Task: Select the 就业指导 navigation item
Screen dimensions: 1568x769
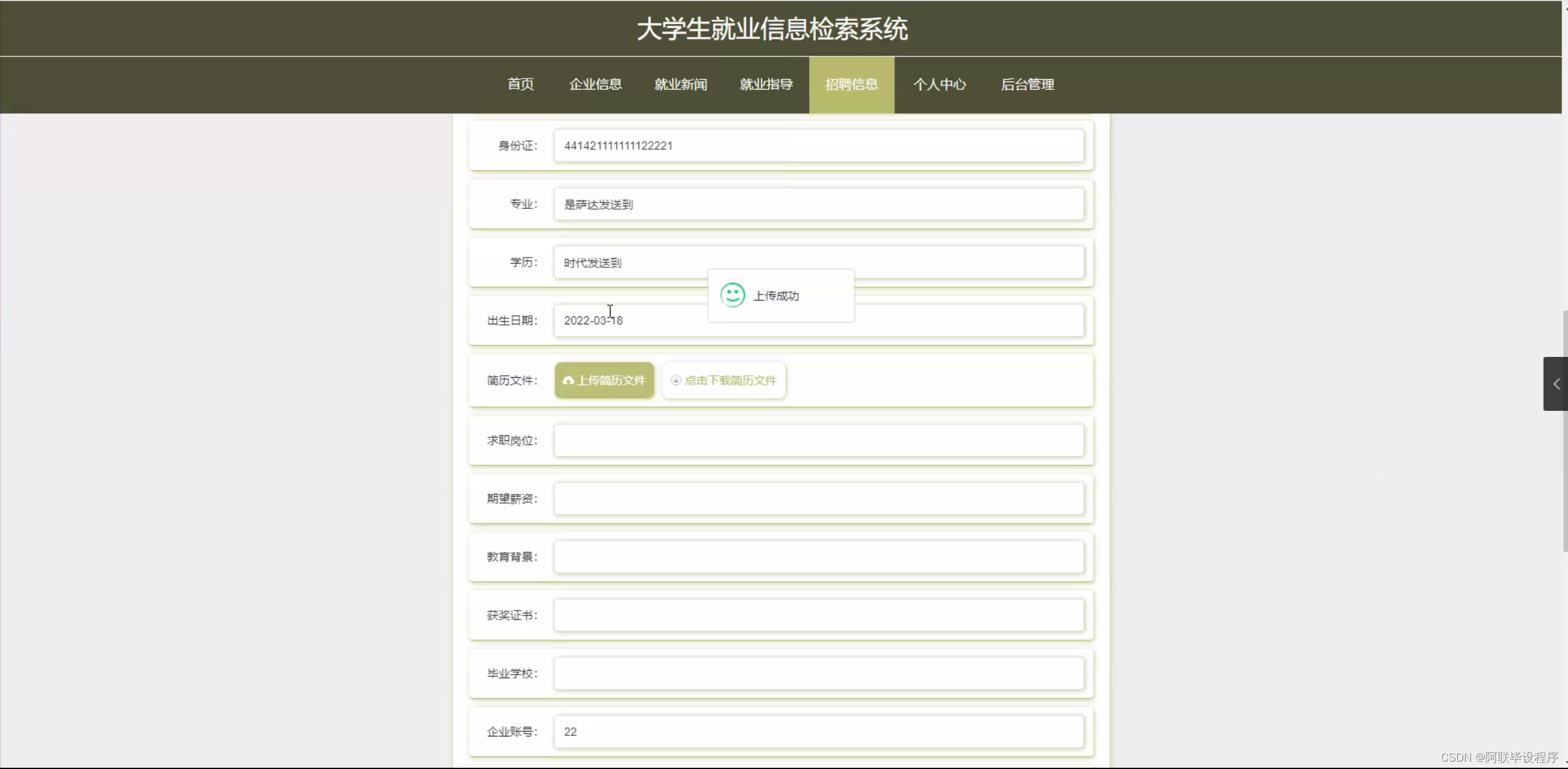Action: click(766, 85)
